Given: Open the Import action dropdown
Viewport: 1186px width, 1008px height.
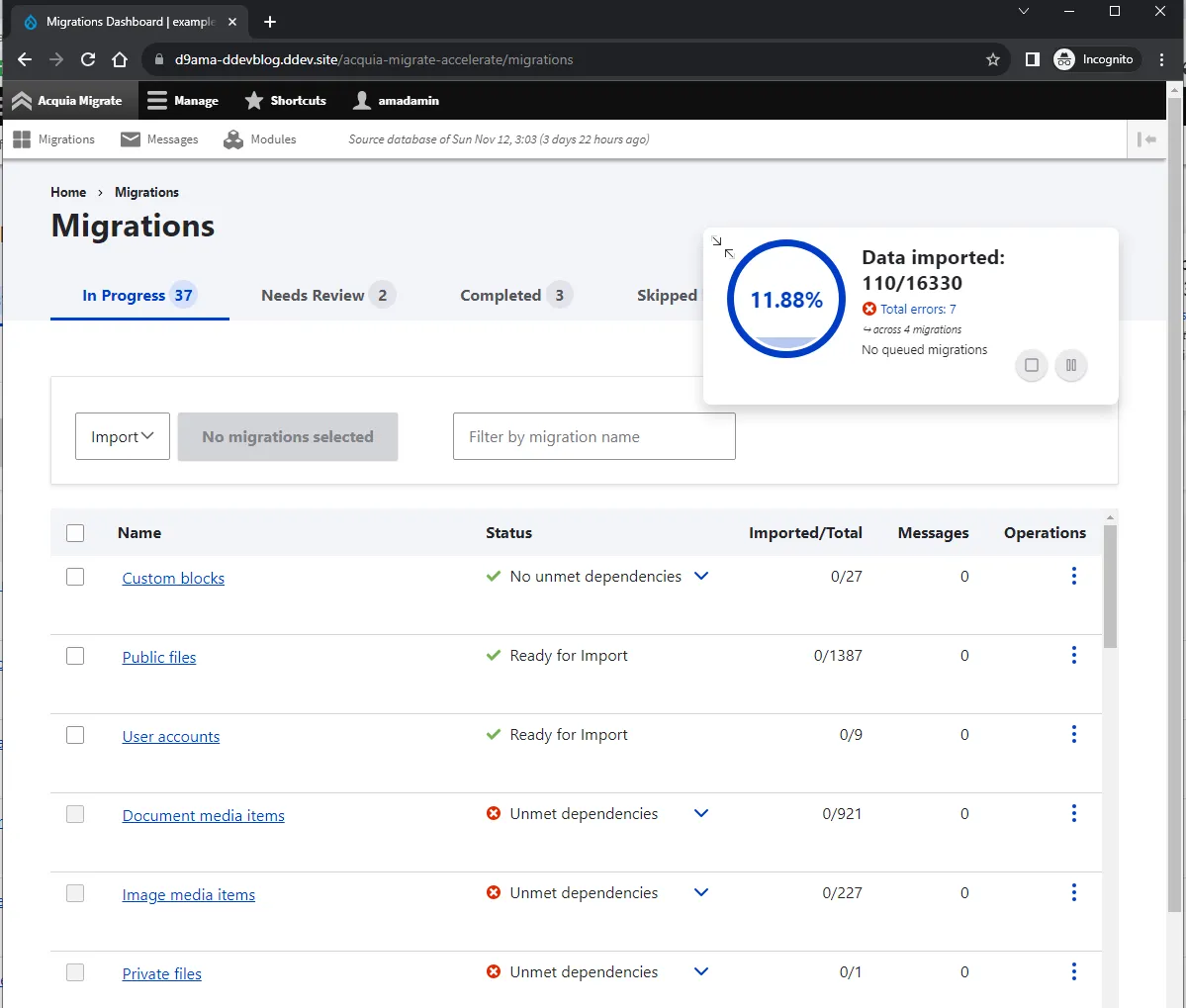Looking at the screenshot, I should (123, 436).
